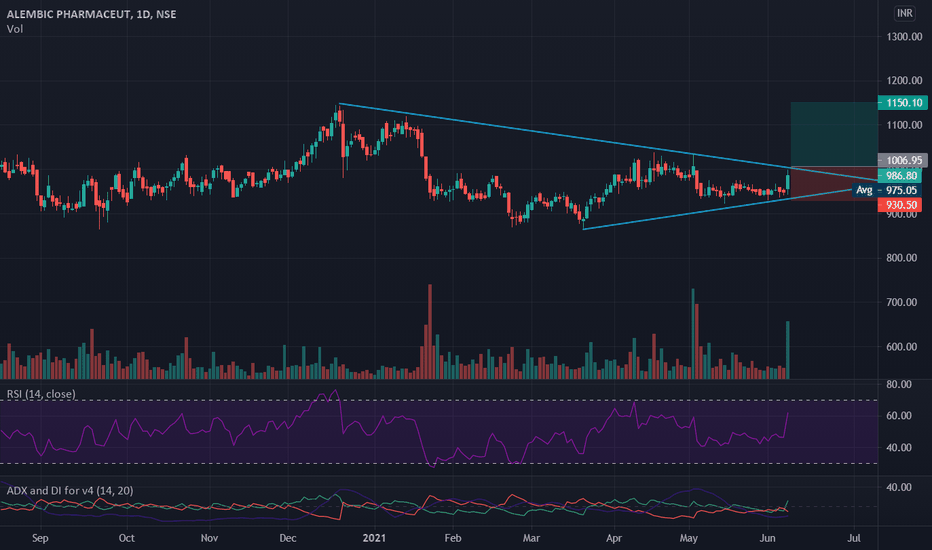Click the 1150.10 target price label
Screen dimensions: 932x550
pos(902,103)
